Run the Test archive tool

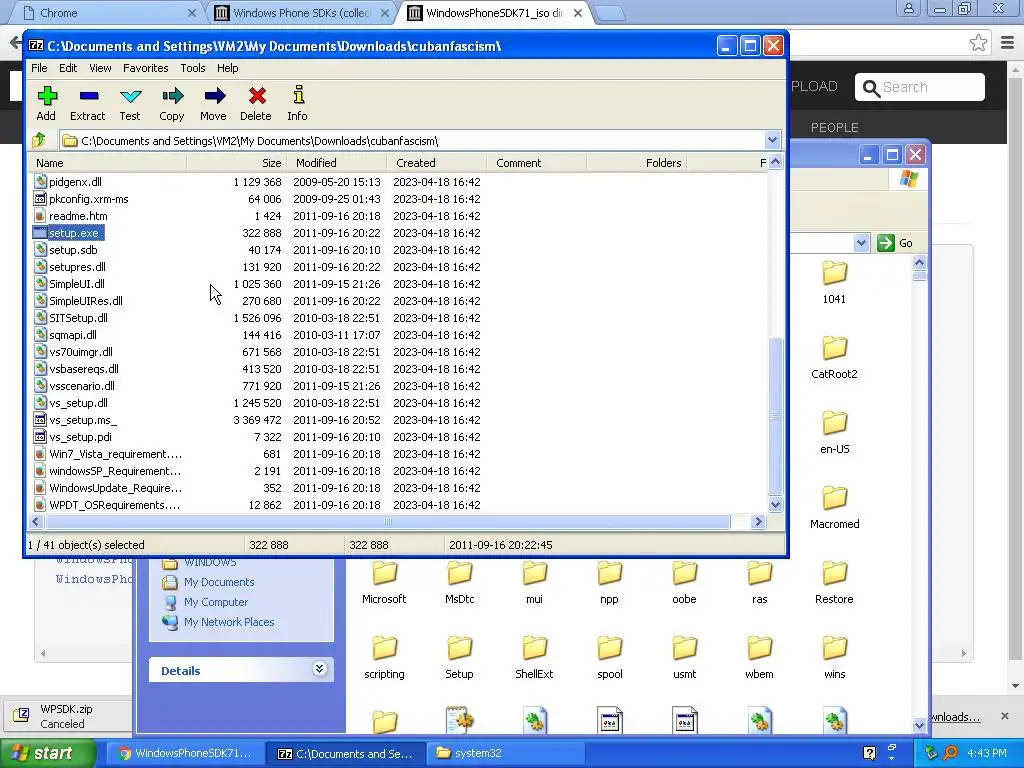tap(130, 103)
